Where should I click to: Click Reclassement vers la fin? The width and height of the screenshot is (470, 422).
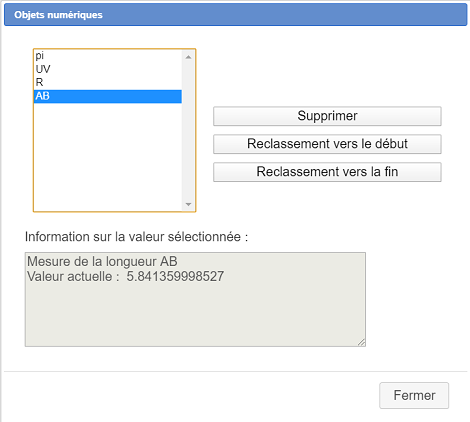point(327,172)
